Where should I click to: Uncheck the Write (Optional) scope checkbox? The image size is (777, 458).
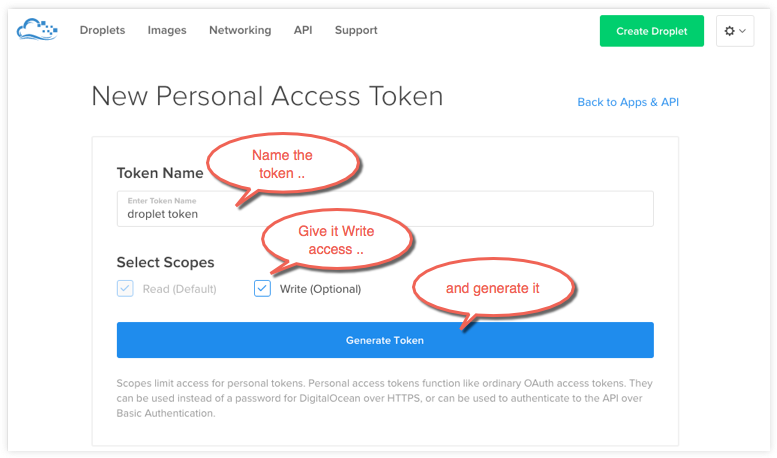(x=262, y=289)
